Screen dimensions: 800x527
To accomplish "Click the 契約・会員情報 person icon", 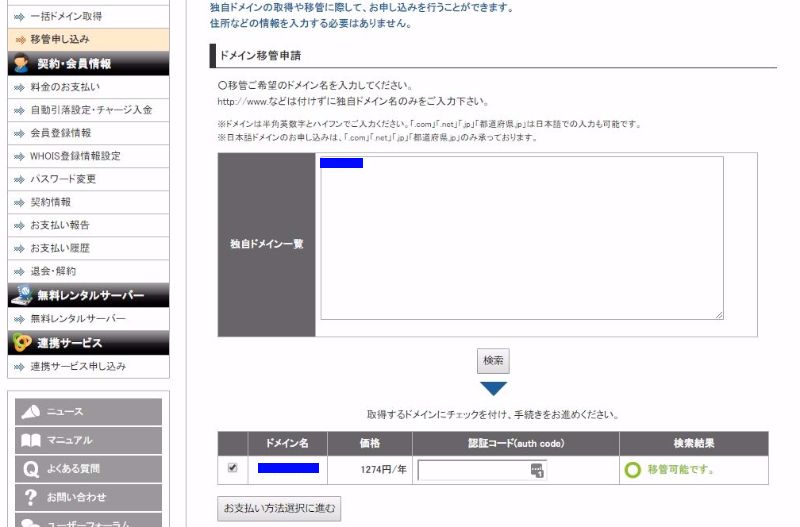I will tap(21, 64).
